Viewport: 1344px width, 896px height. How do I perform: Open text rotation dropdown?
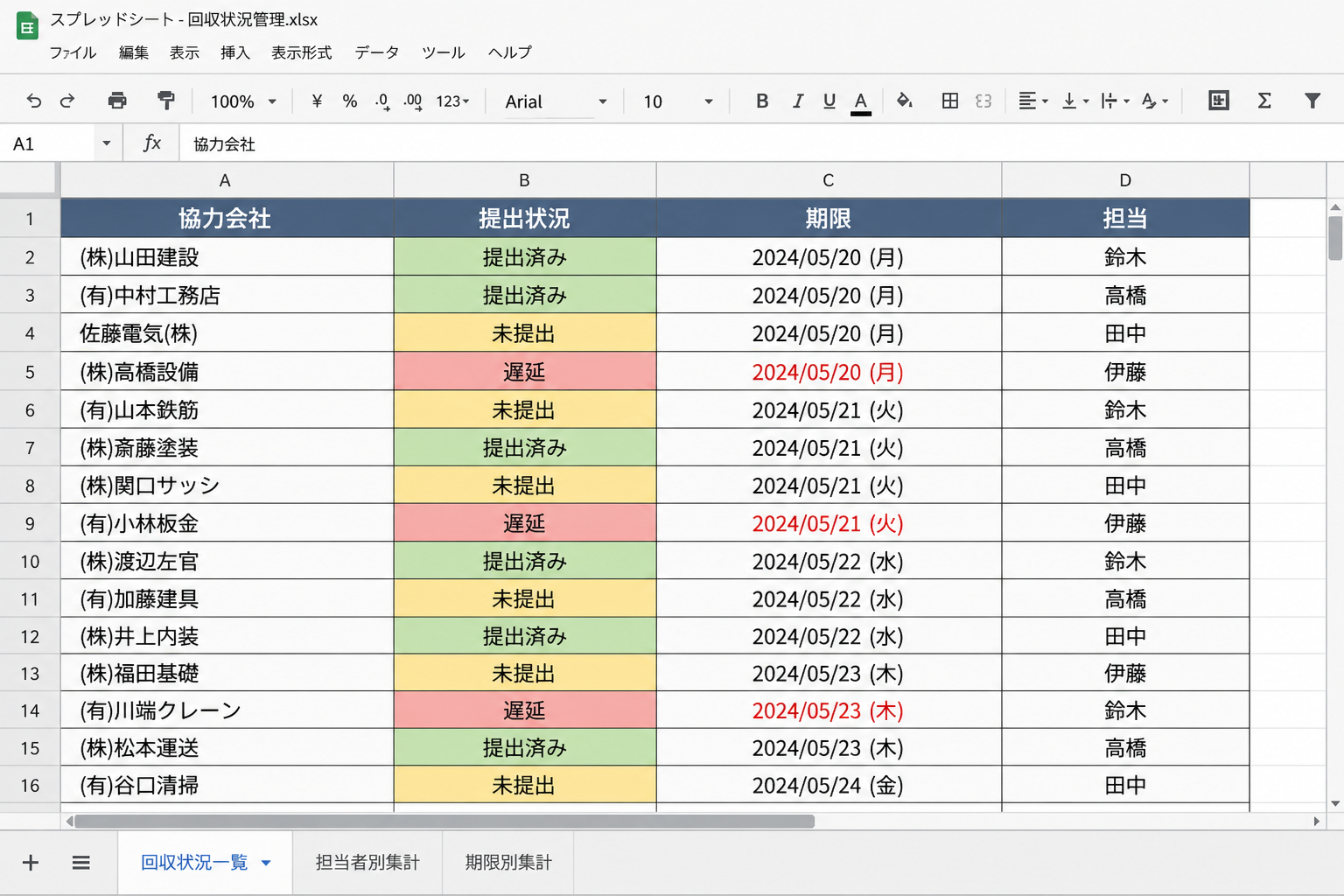pos(1155,101)
